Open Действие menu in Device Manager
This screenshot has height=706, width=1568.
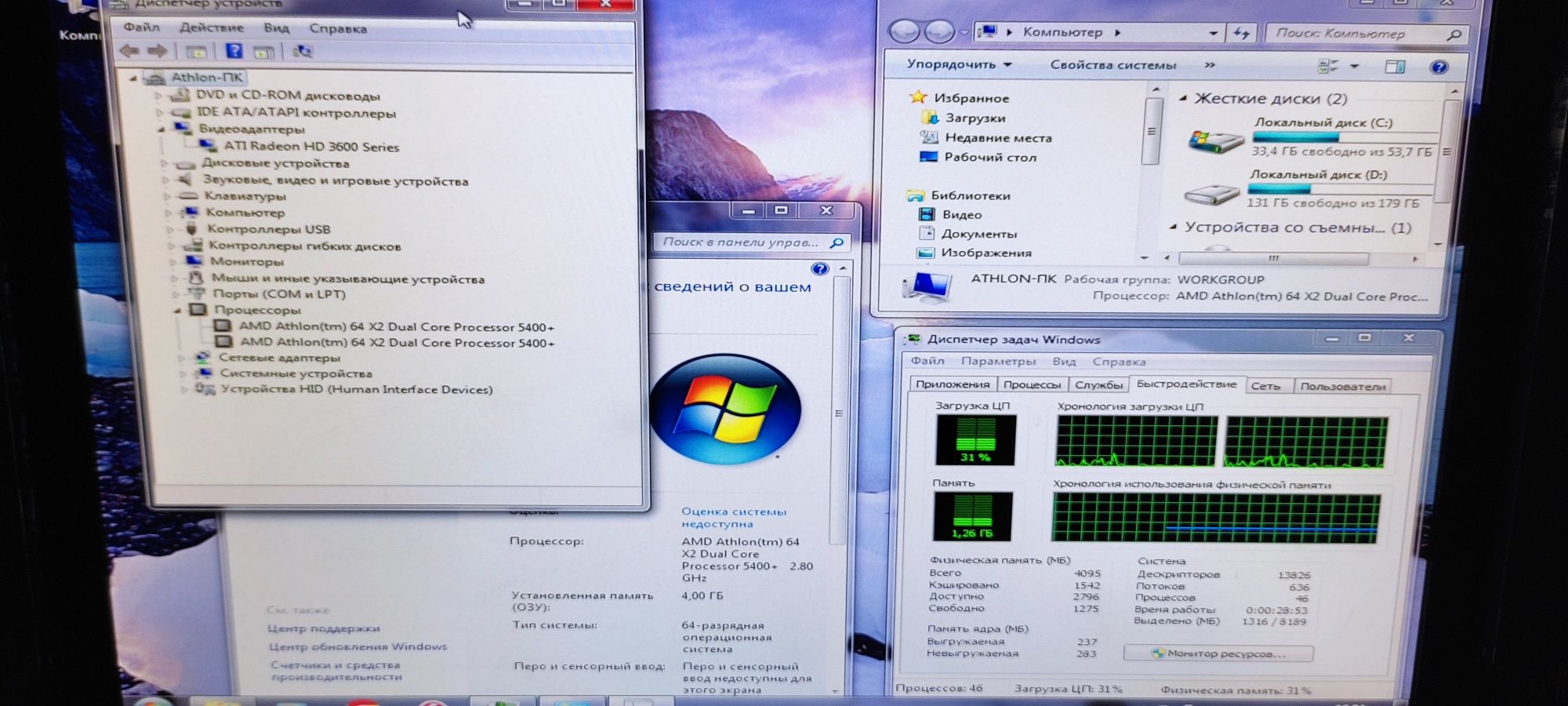pyautogui.click(x=211, y=27)
